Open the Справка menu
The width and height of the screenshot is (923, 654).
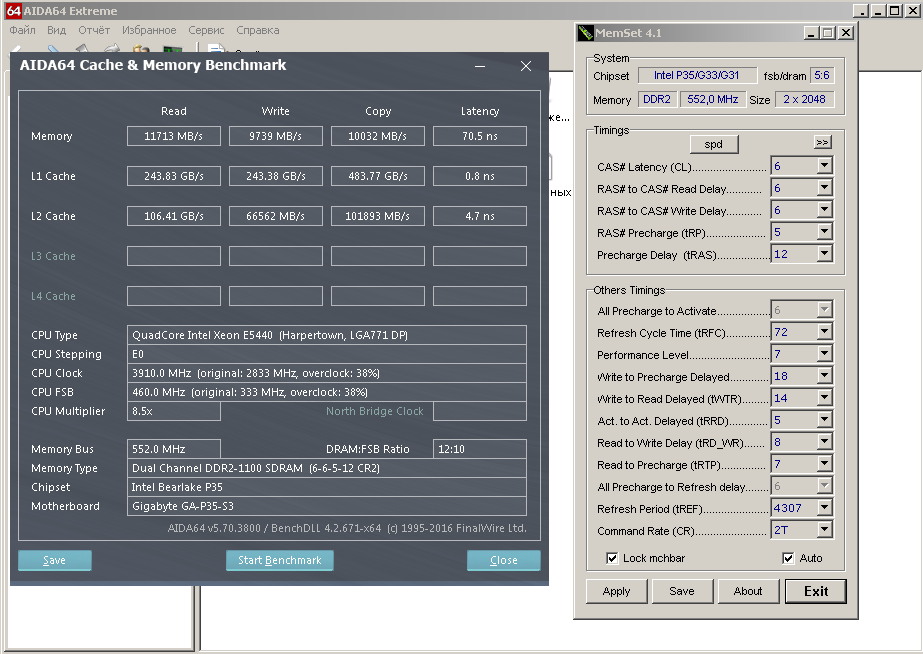[x=258, y=30]
